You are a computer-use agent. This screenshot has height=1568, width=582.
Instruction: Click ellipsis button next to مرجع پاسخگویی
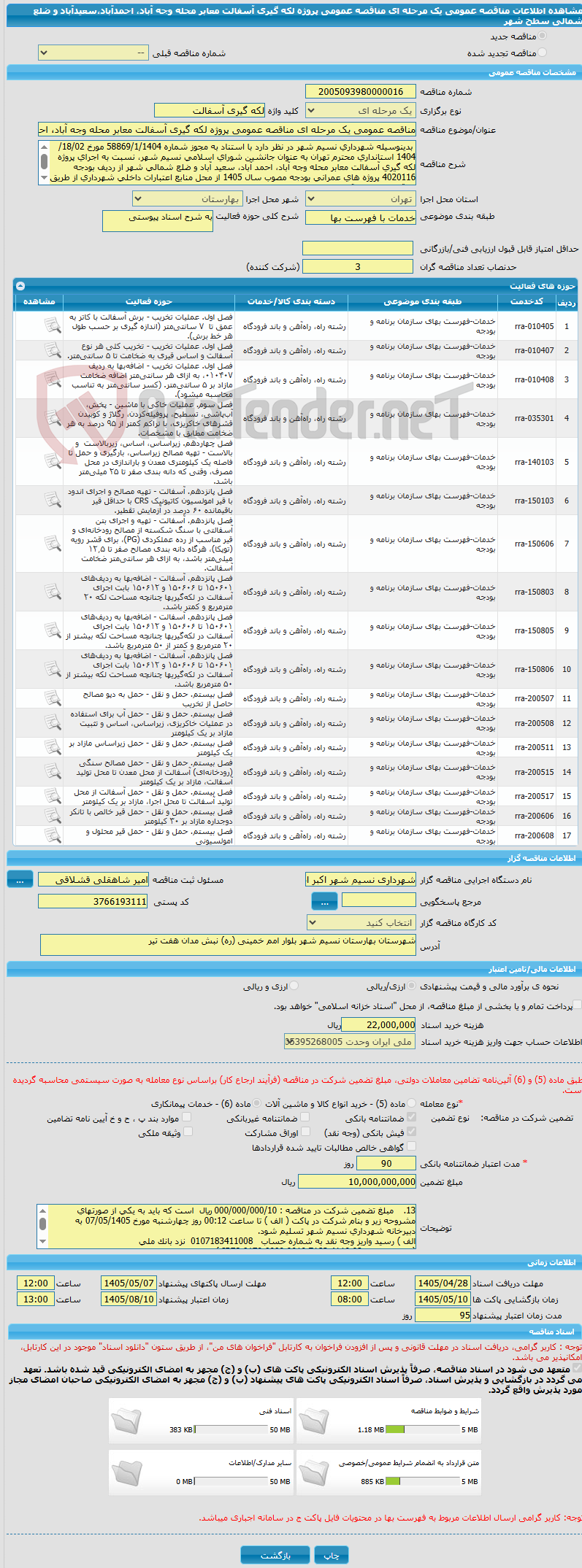[325, 902]
